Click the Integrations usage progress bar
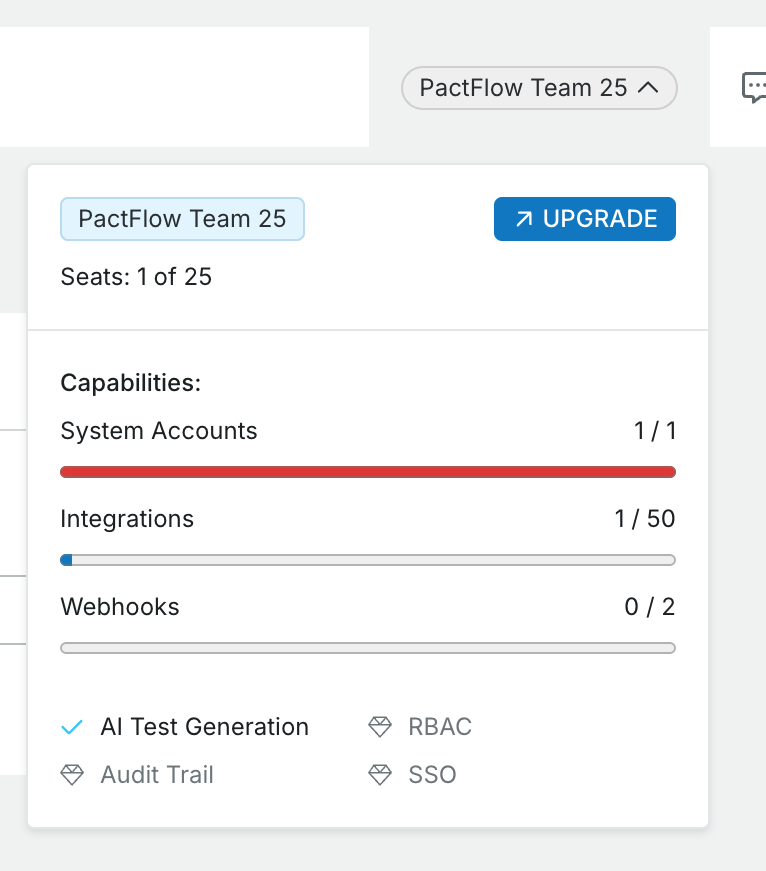The height and width of the screenshot is (871, 766). (x=368, y=560)
